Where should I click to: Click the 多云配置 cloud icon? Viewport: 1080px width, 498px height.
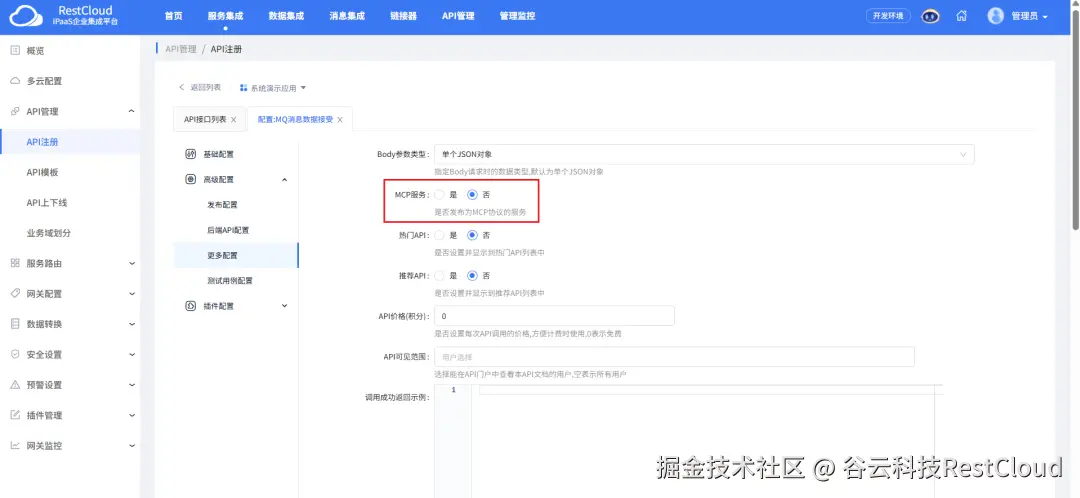point(15,81)
